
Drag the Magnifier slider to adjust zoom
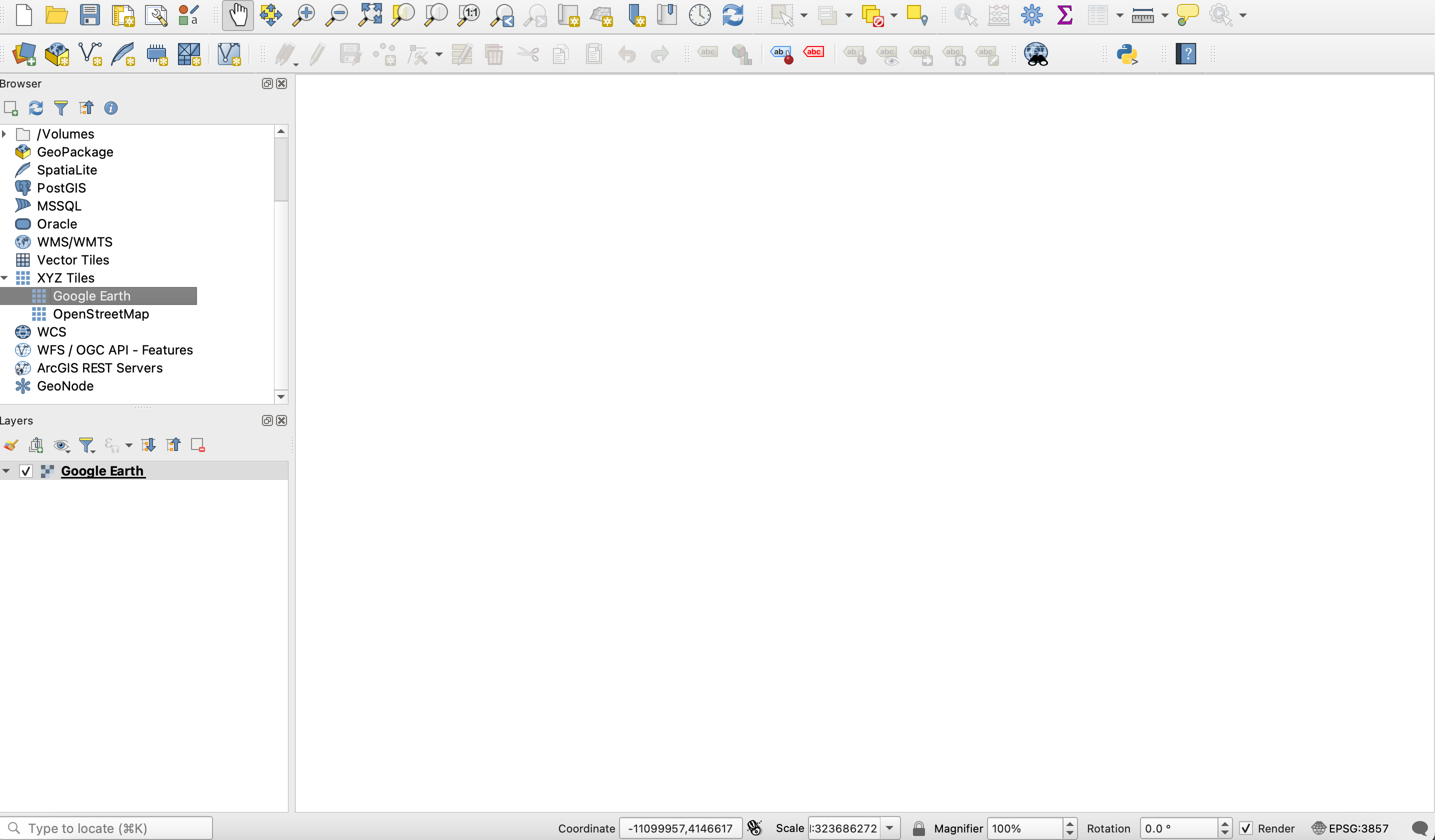(1069, 828)
